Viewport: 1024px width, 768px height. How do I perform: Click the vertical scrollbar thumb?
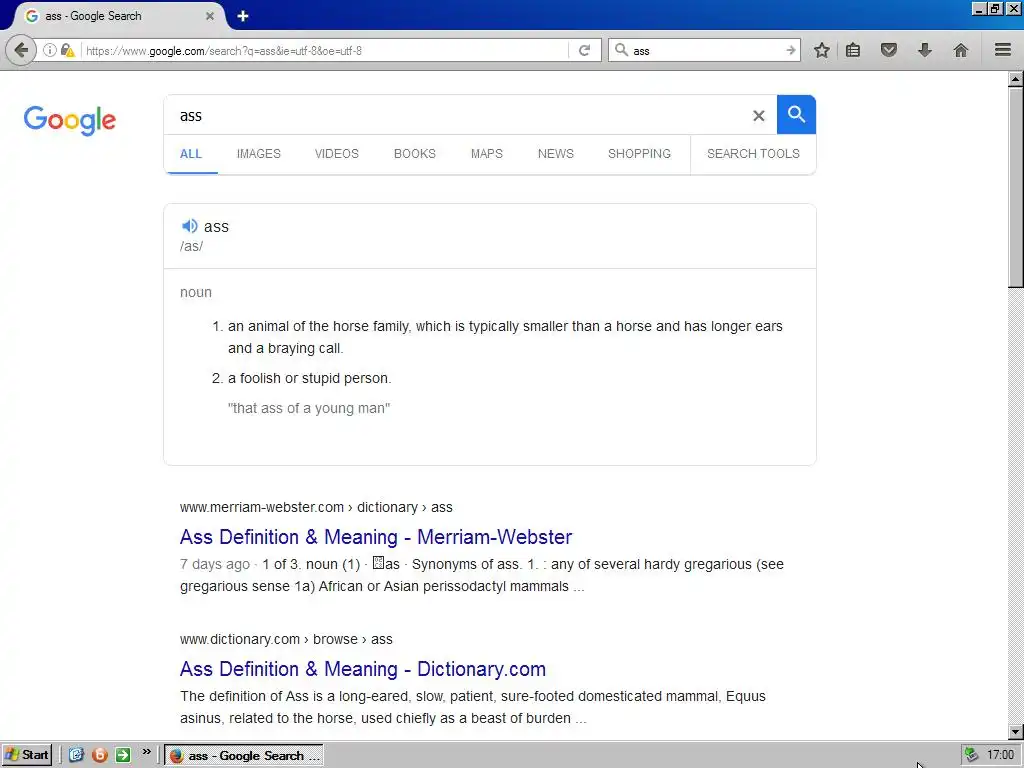click(x=1016, y=187)
